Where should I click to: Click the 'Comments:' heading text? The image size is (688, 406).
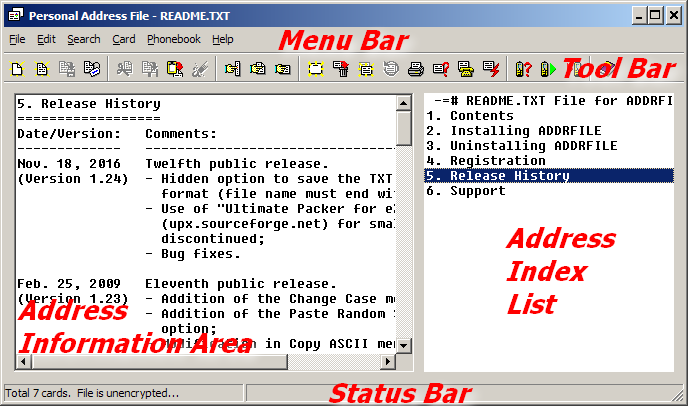click(x=181, y=134)
